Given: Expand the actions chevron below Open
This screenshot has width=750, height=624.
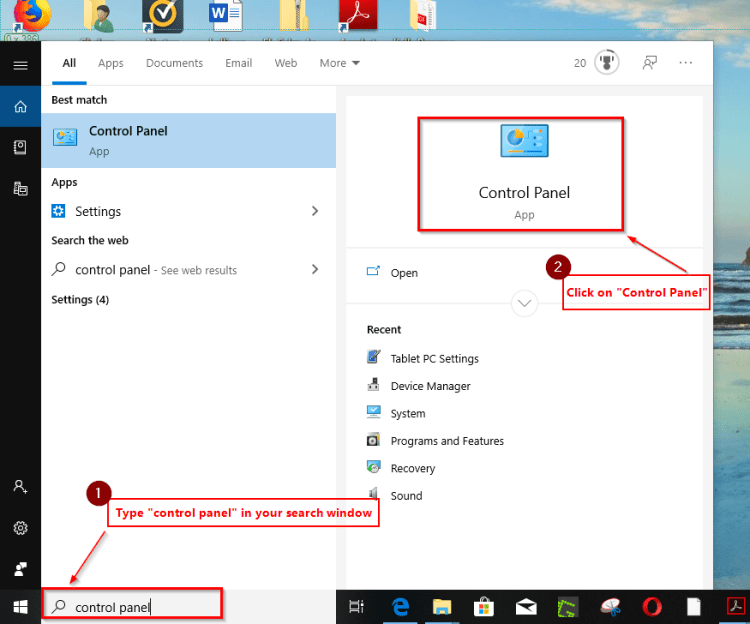Looking at the screenshot, I should pyautogui.click(x=524, y=302).
